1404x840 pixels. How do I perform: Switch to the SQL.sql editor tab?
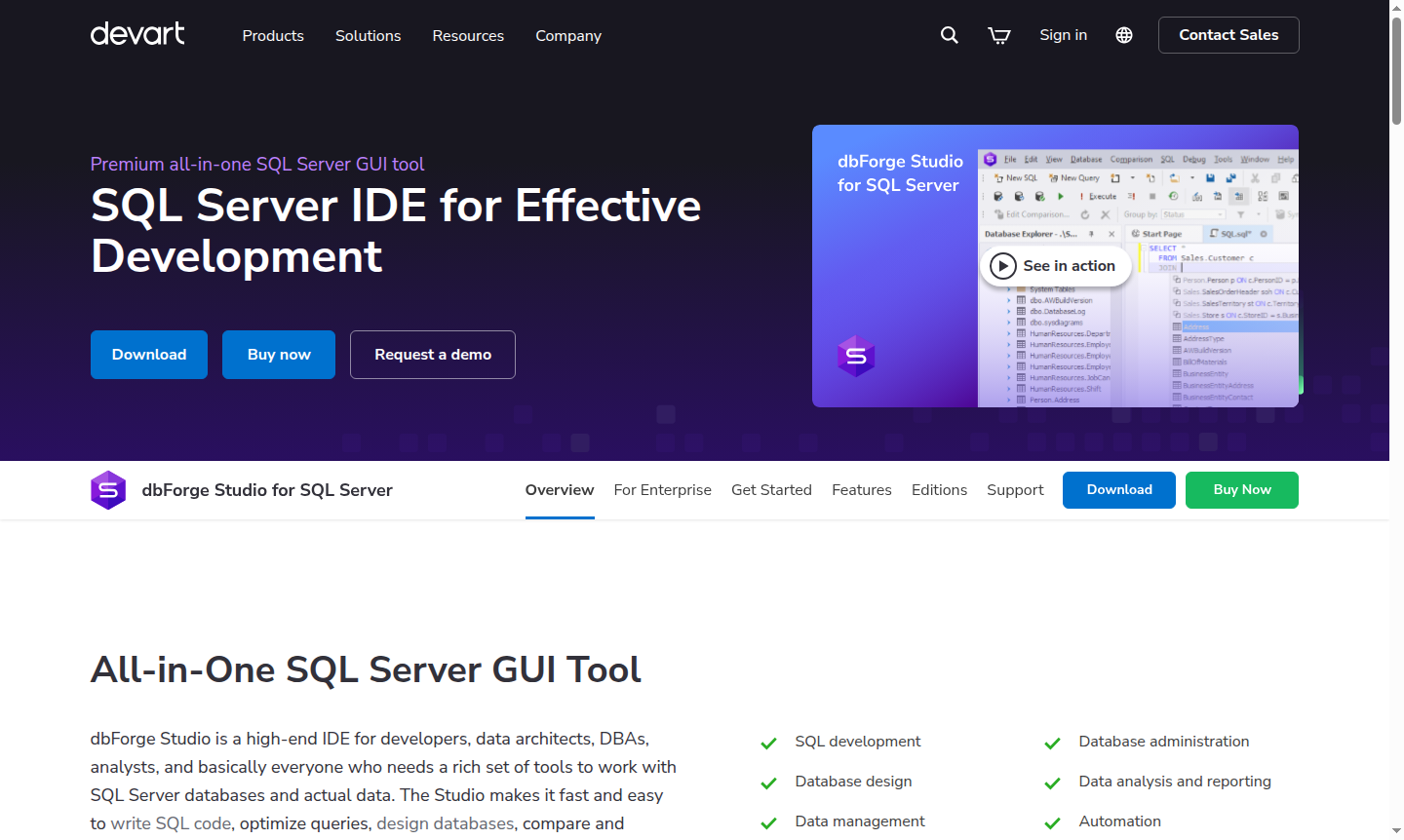tap(1235, 234)
